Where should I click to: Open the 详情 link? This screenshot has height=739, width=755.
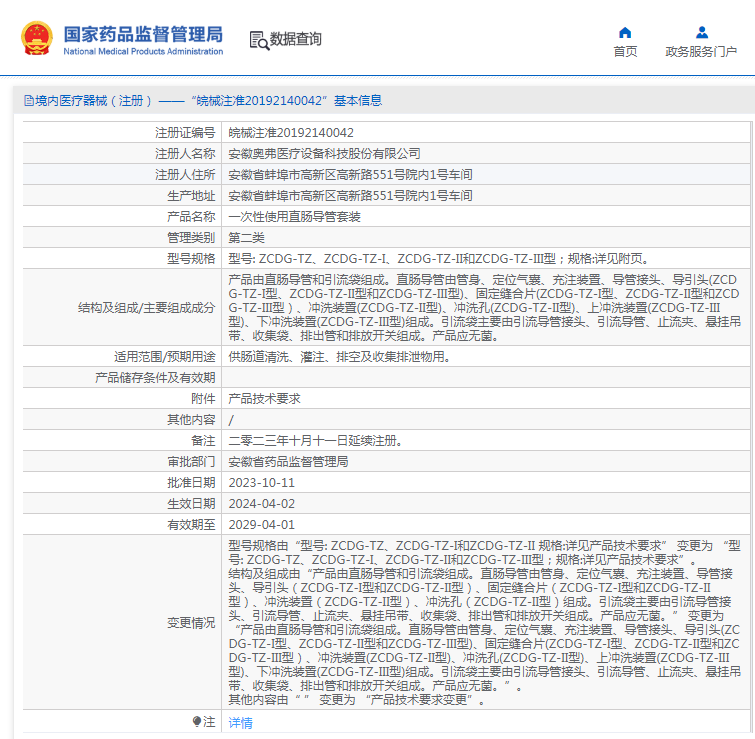[240, 722]
